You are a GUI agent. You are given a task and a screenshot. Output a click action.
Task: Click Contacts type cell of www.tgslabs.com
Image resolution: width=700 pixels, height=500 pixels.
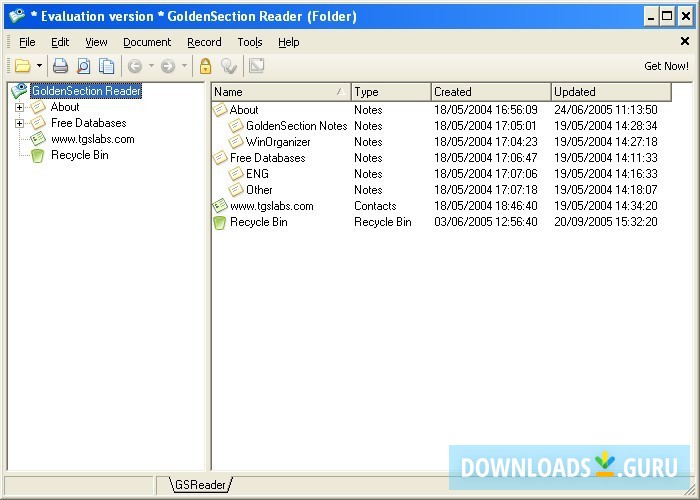(x=375, y=206)
